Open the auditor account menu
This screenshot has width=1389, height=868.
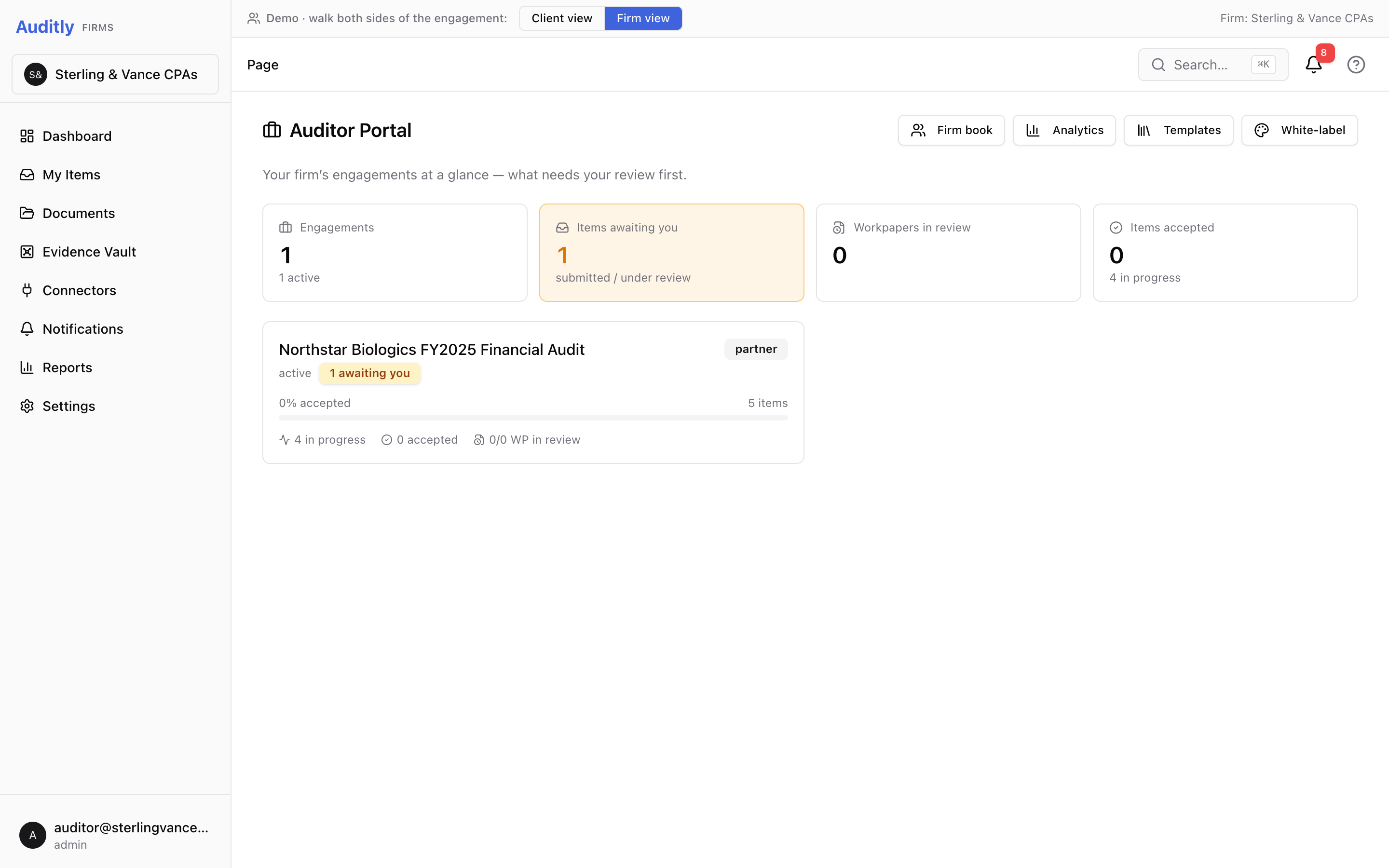(x=115, y=835)
